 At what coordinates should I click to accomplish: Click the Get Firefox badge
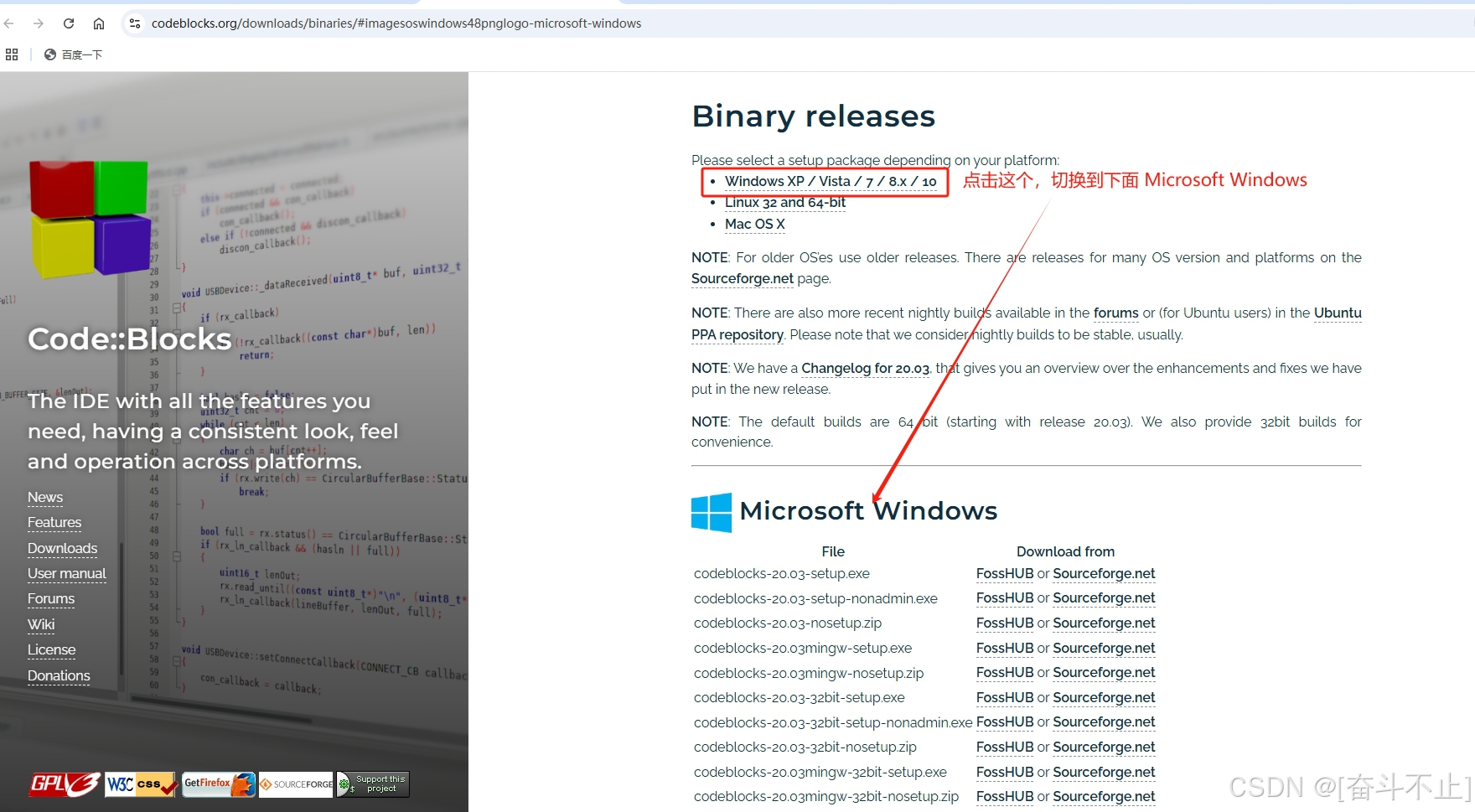point(218,784)
